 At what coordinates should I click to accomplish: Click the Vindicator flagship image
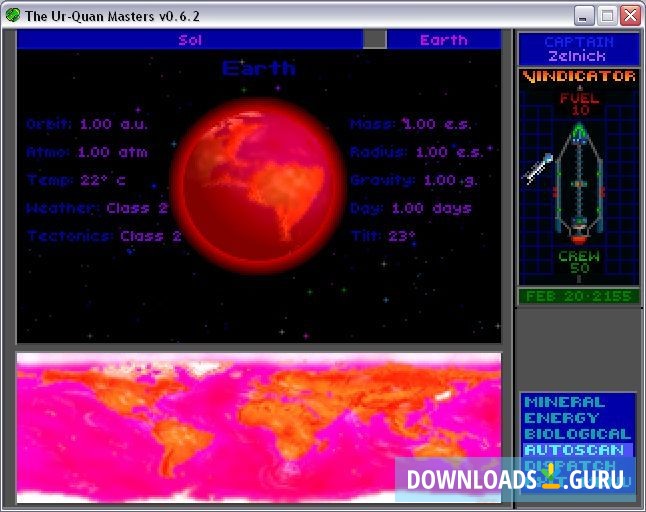point(579,183)
